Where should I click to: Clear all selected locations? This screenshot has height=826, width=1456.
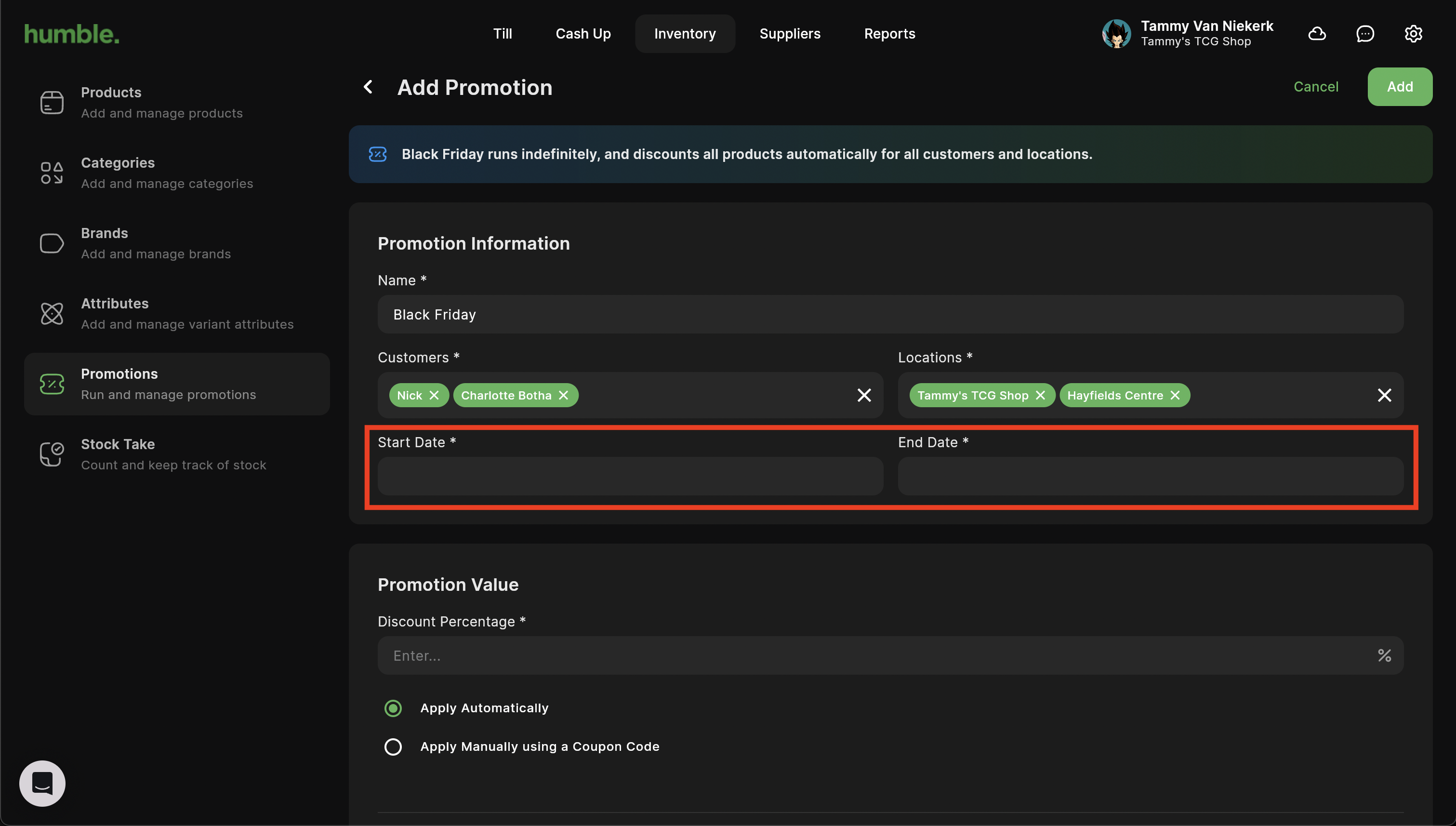pos(1384,396)
